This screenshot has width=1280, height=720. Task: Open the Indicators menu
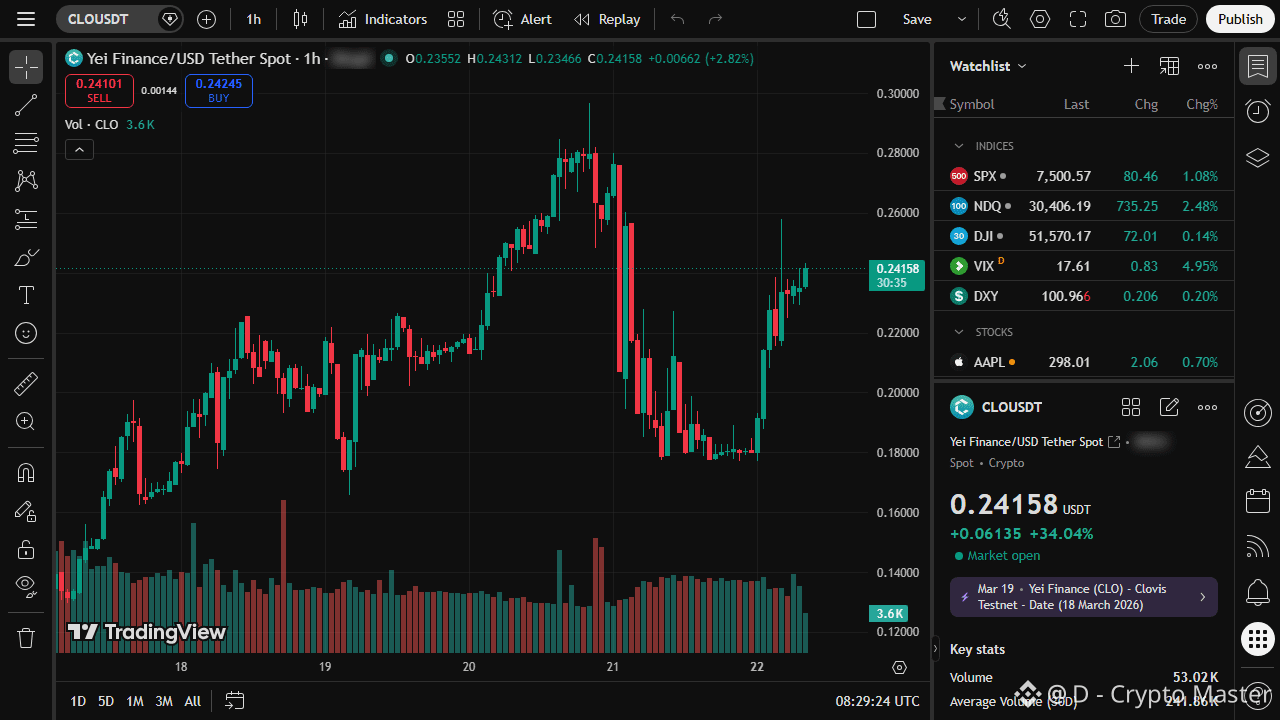pos(383,19)
